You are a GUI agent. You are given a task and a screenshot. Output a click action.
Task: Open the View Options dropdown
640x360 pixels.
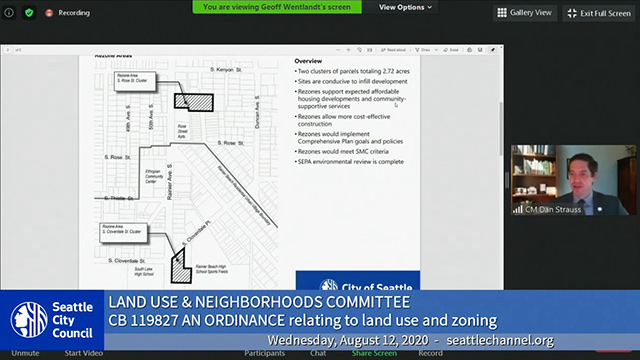coord(405,7)
